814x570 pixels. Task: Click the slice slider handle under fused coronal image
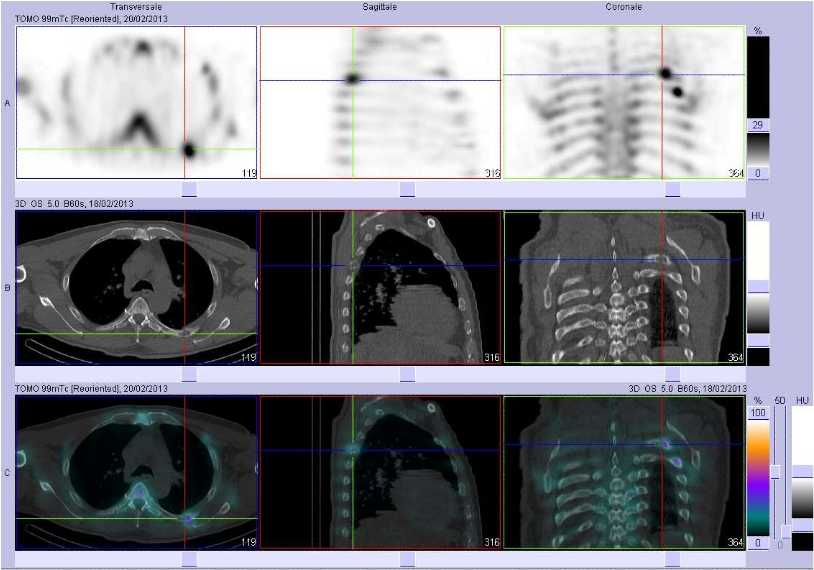tap(673, 560)
